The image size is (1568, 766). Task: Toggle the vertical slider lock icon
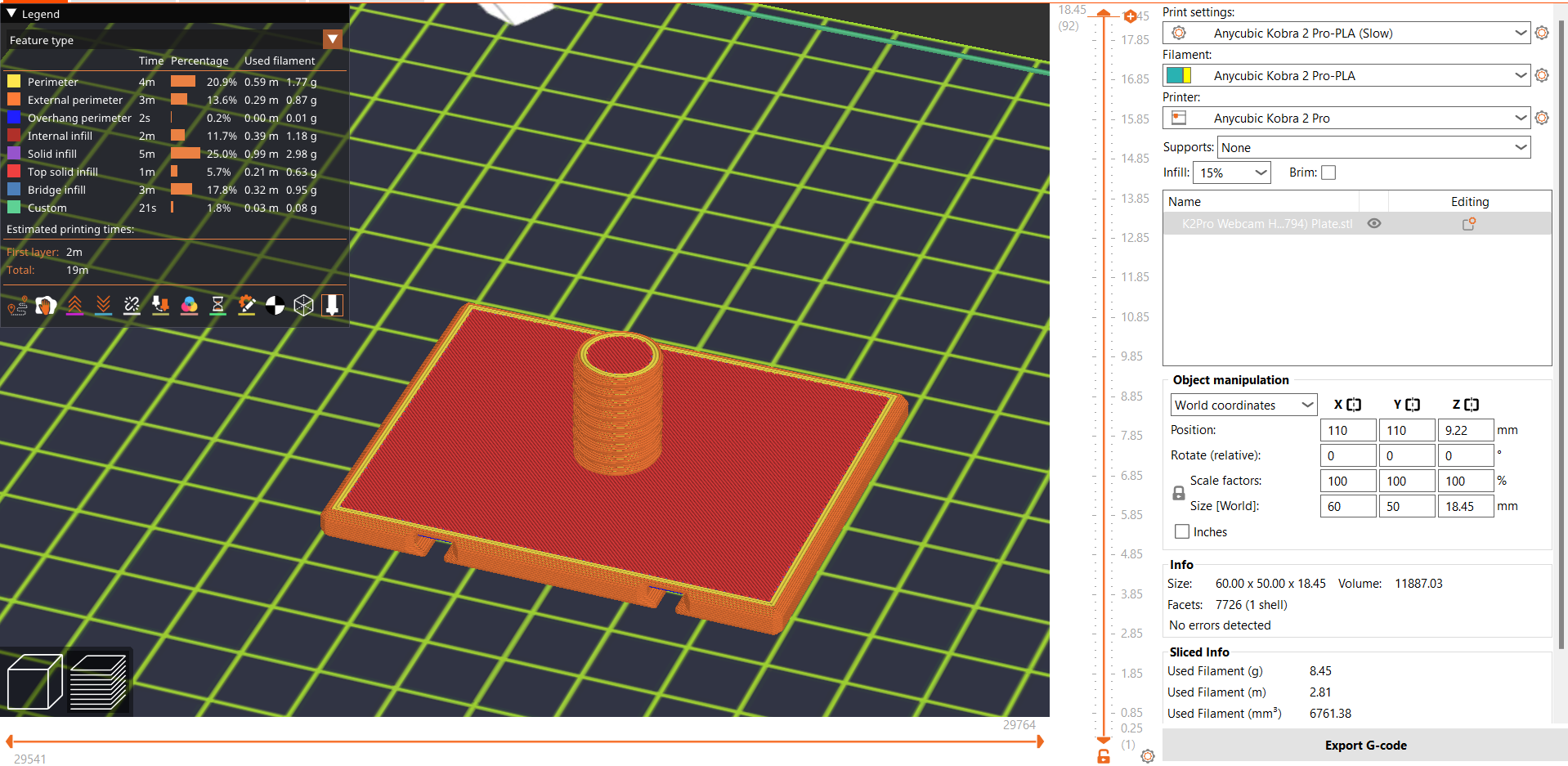(1104, 756)
